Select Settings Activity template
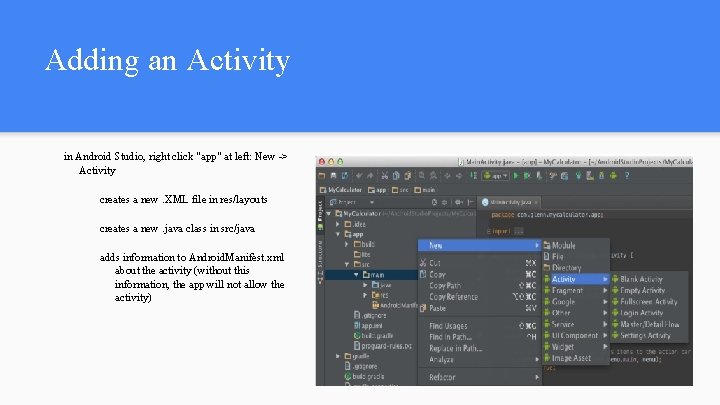This screenshot has height=405, width=720. [x=649, y=336]
